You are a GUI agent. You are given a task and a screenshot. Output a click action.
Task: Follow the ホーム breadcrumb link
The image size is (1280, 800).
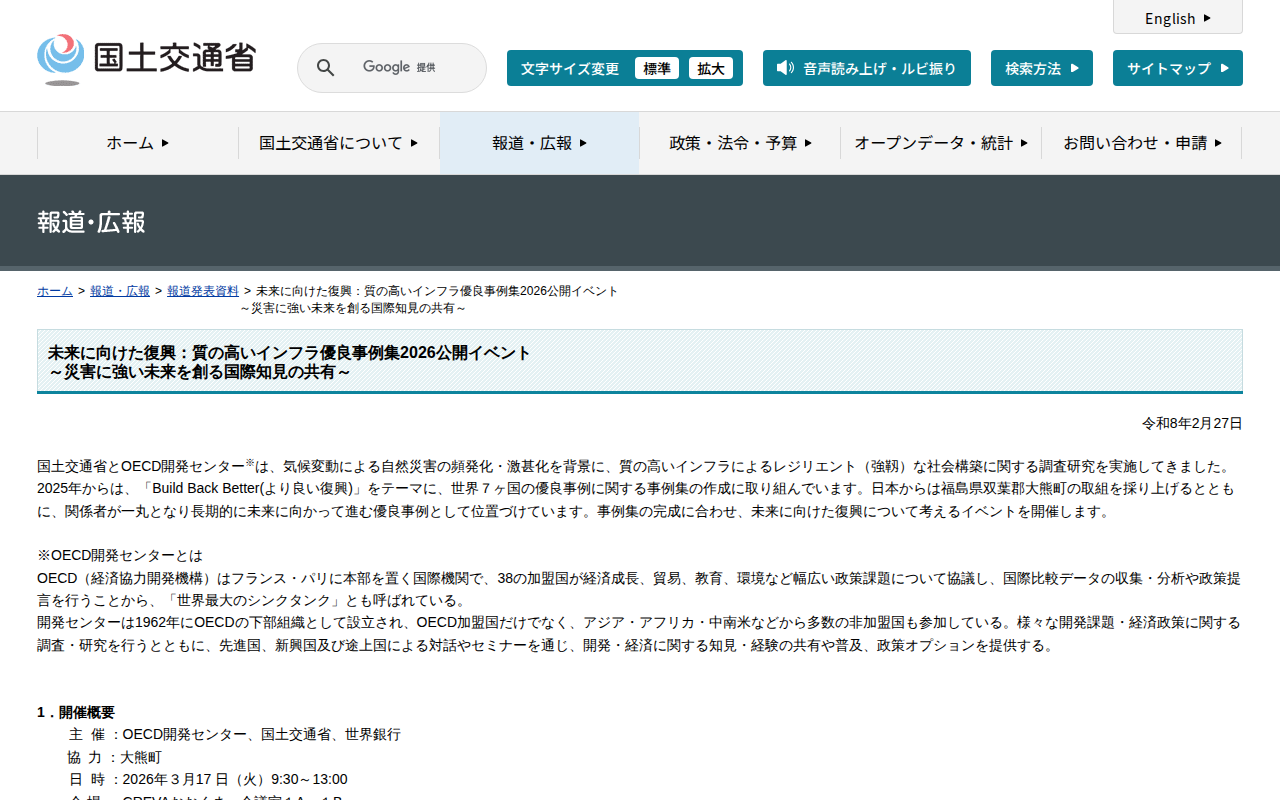pos(55,291)
